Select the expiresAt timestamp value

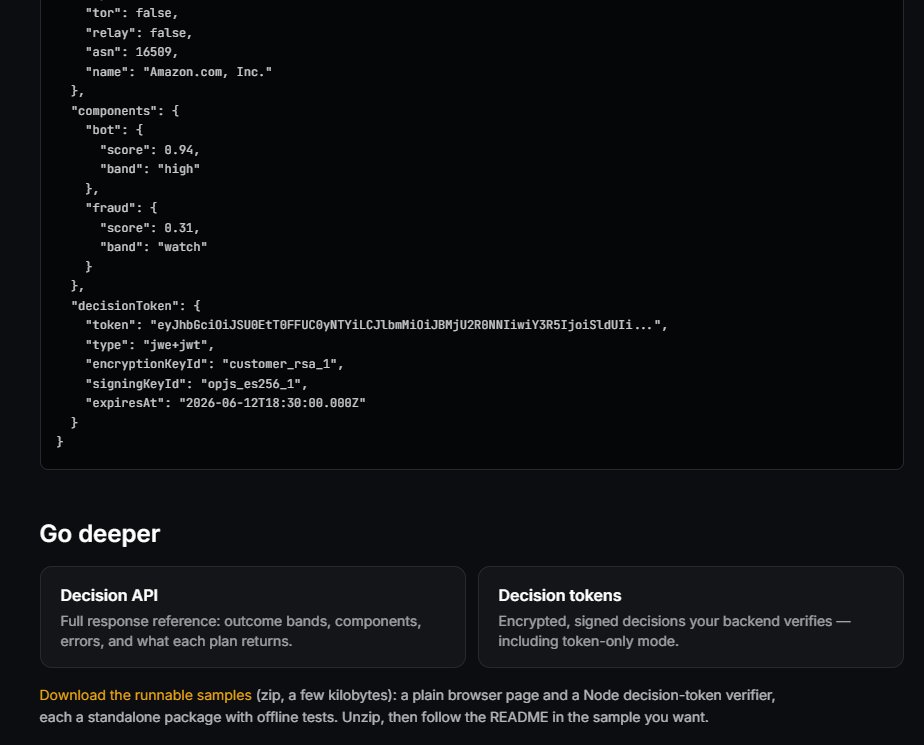pyautogui.click(x=272, y=403)
